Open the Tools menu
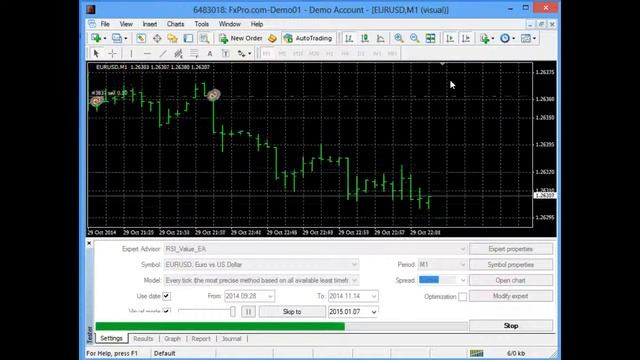The image size is (640, 360). 201,24
